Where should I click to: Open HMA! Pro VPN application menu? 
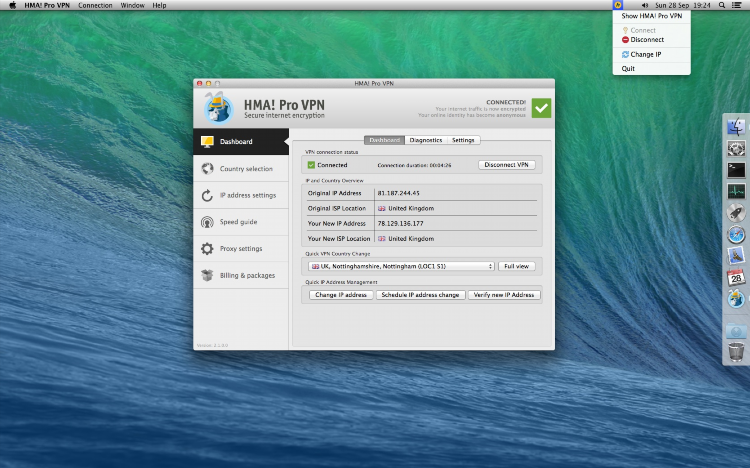pos(47,5)
